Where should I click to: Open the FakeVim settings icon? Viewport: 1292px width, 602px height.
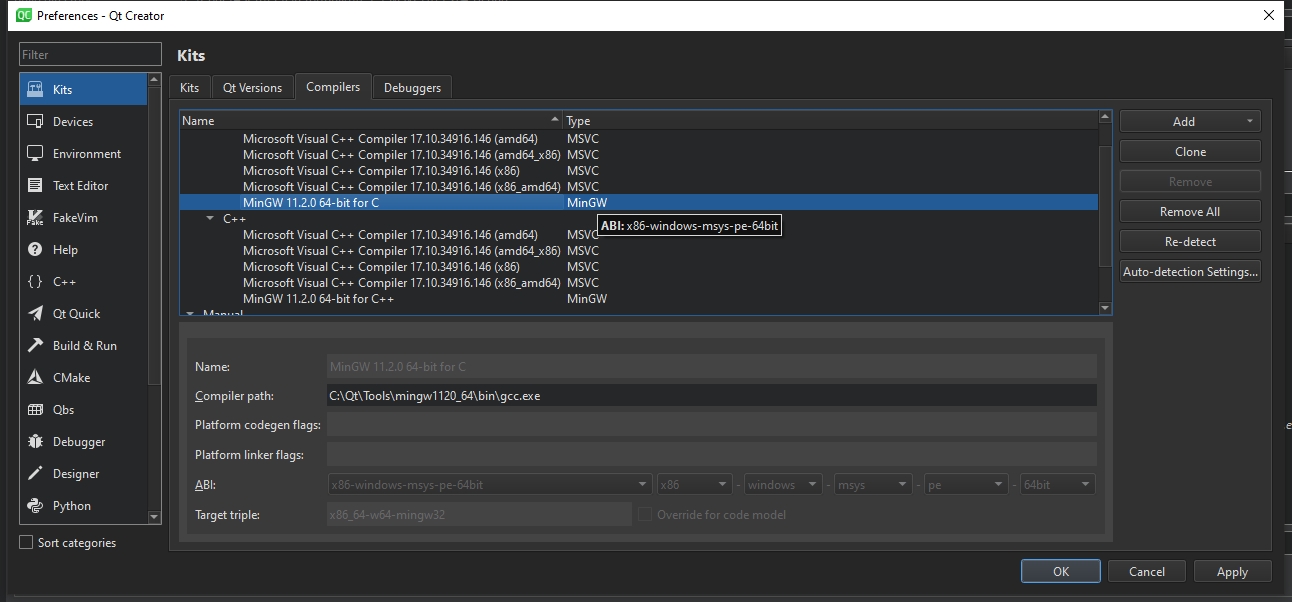(36, 217)
